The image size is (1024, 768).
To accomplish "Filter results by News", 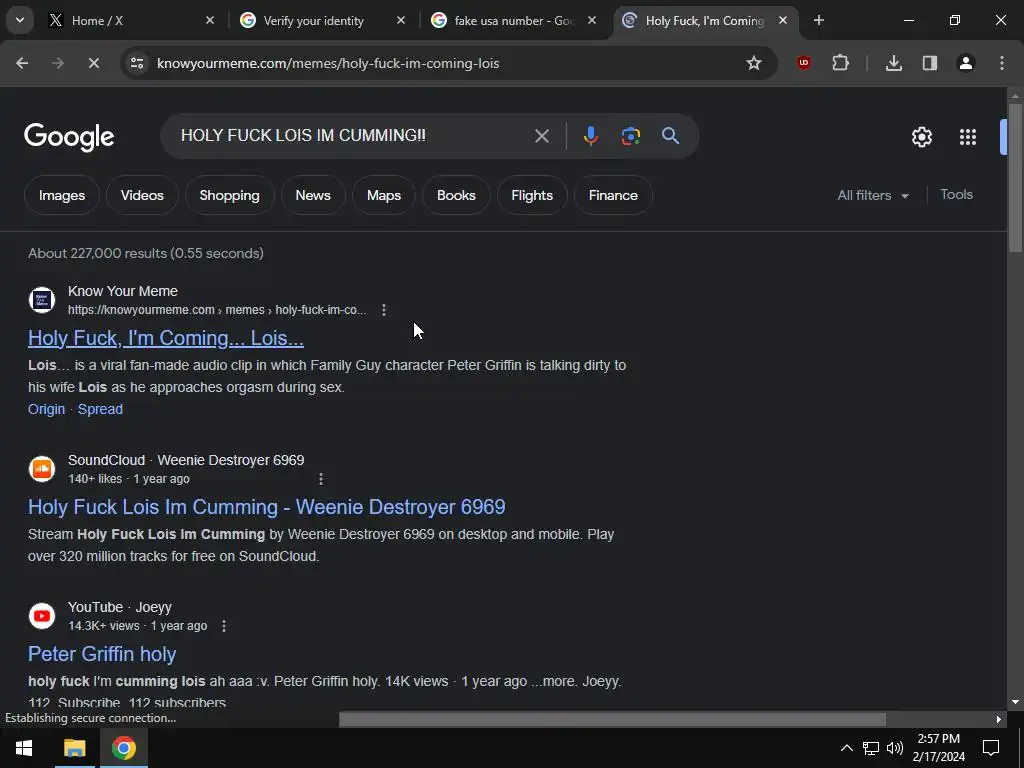I will (313, 195).
